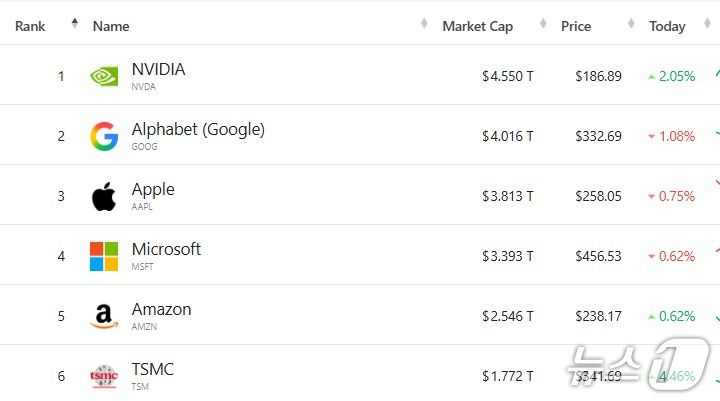The width and height of the screenshot is (720, 401).
Task: Open the Amazon company page
Action: point(161,310)
